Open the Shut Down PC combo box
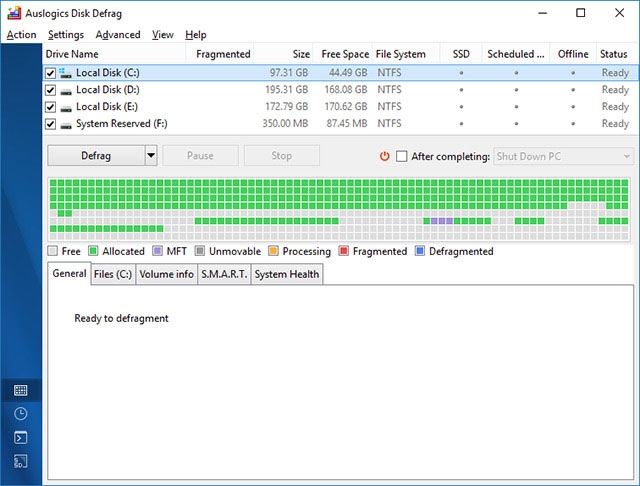The image size is (640, 486). pyautogui.click(x=563, y=156)
